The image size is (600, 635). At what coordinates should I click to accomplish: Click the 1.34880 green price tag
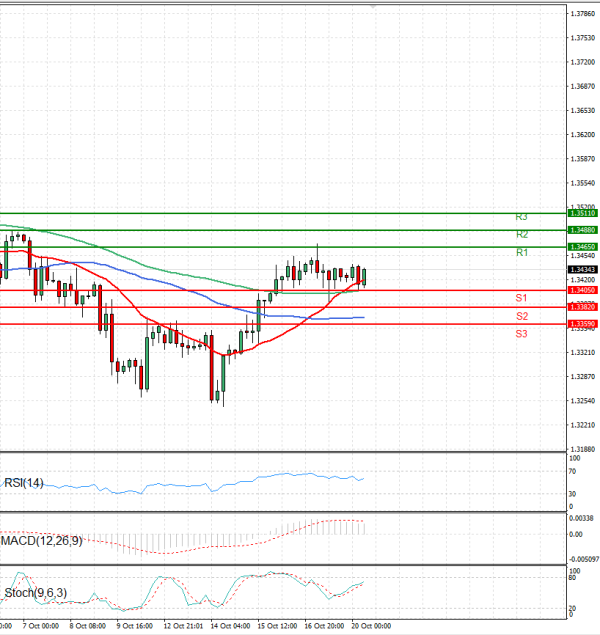582,230
